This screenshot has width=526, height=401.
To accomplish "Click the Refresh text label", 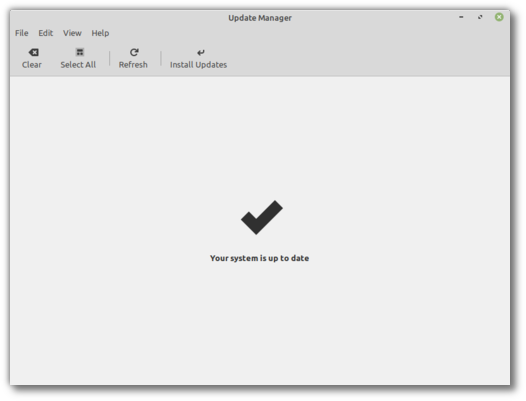I will coord(133,64).
